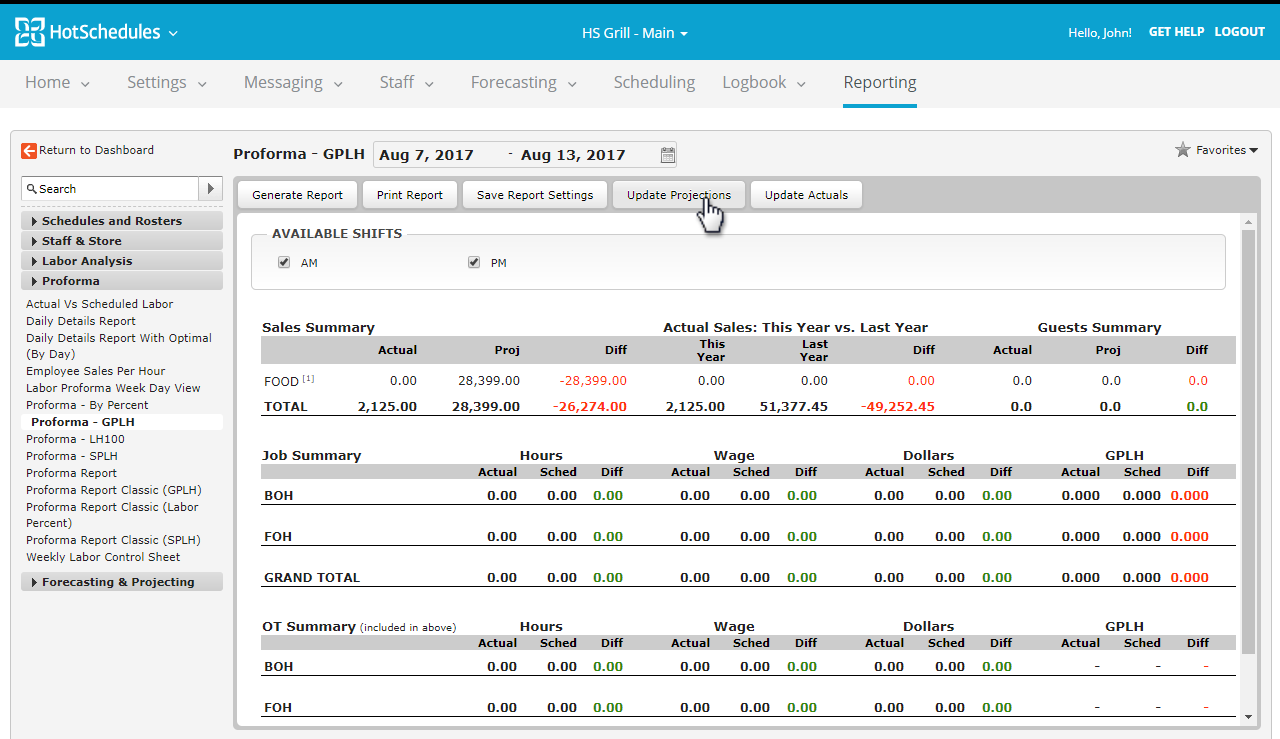The width and height of the screenshot is (1280, 739).
Task: Expand Forecasting & Projecting section
Action: coord(122,582)
